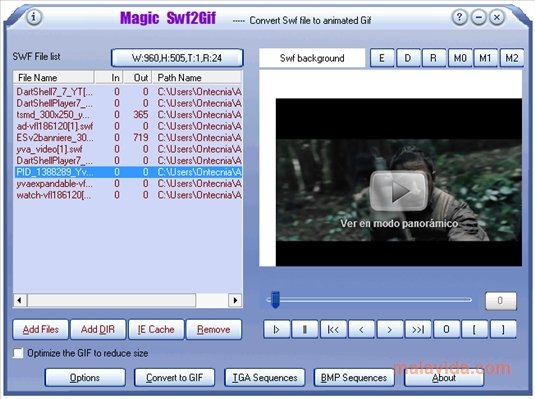535x399 pixels.
Task: Click the file list left scroll arrow
Action: 19,300
